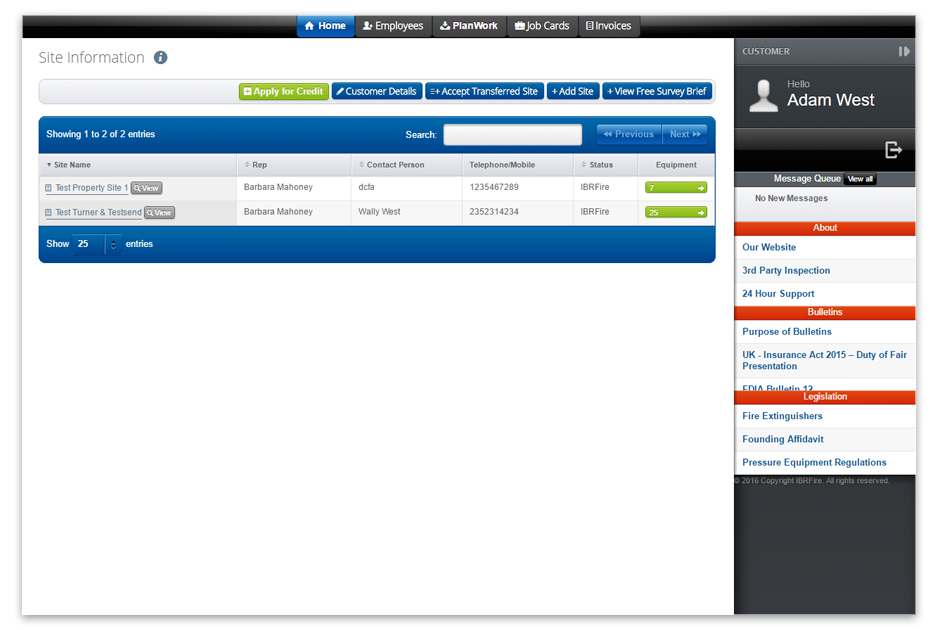The height and width of the screenshot is (630, 939).
Task: Click Accept Transferred Site button
Action: point(484,91)
